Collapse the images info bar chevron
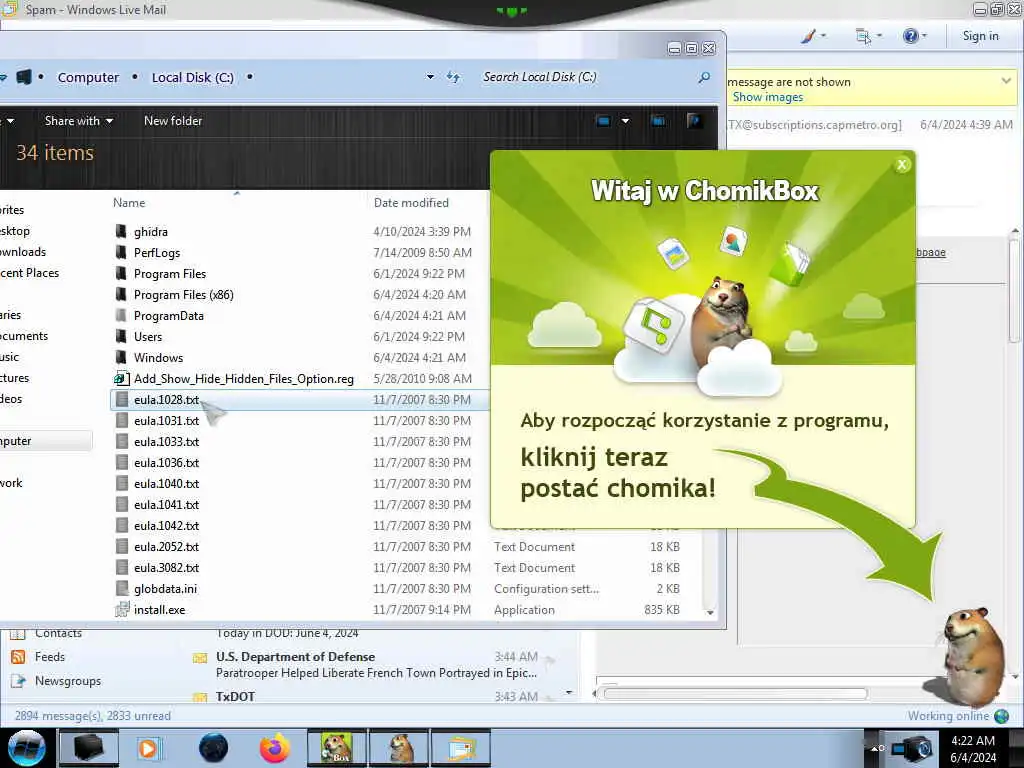Viewport: 1024px width, 768px height. [x=1006, y=81]
